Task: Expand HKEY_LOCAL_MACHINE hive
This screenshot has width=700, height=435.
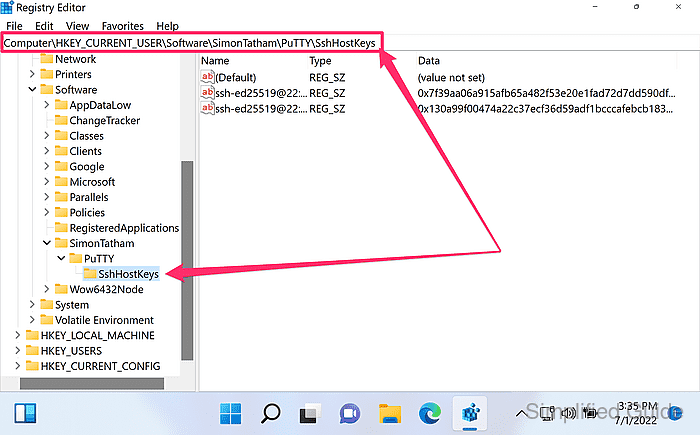Action: [17, 335]
